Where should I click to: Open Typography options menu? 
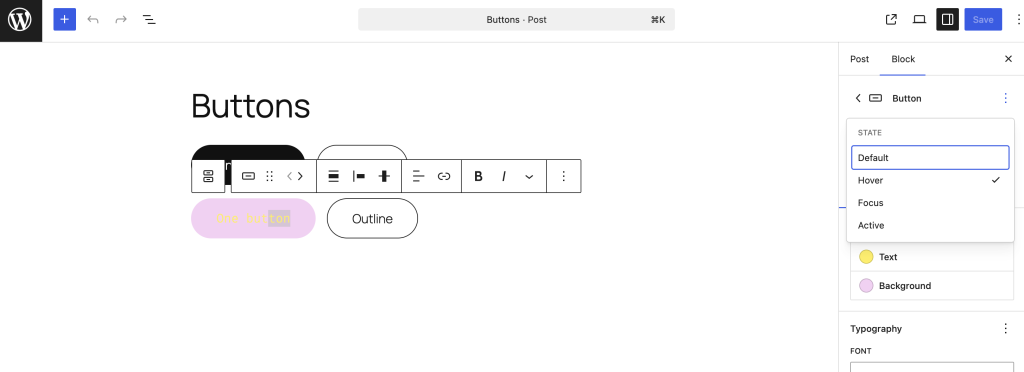[1006, 329]
